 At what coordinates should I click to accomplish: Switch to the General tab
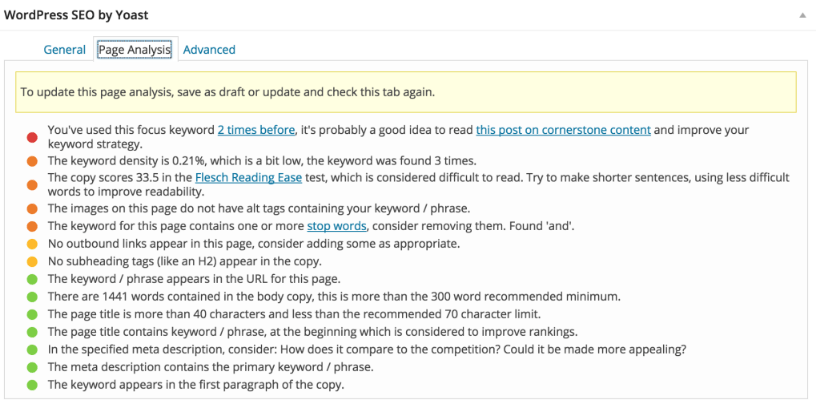pos(65,49)
